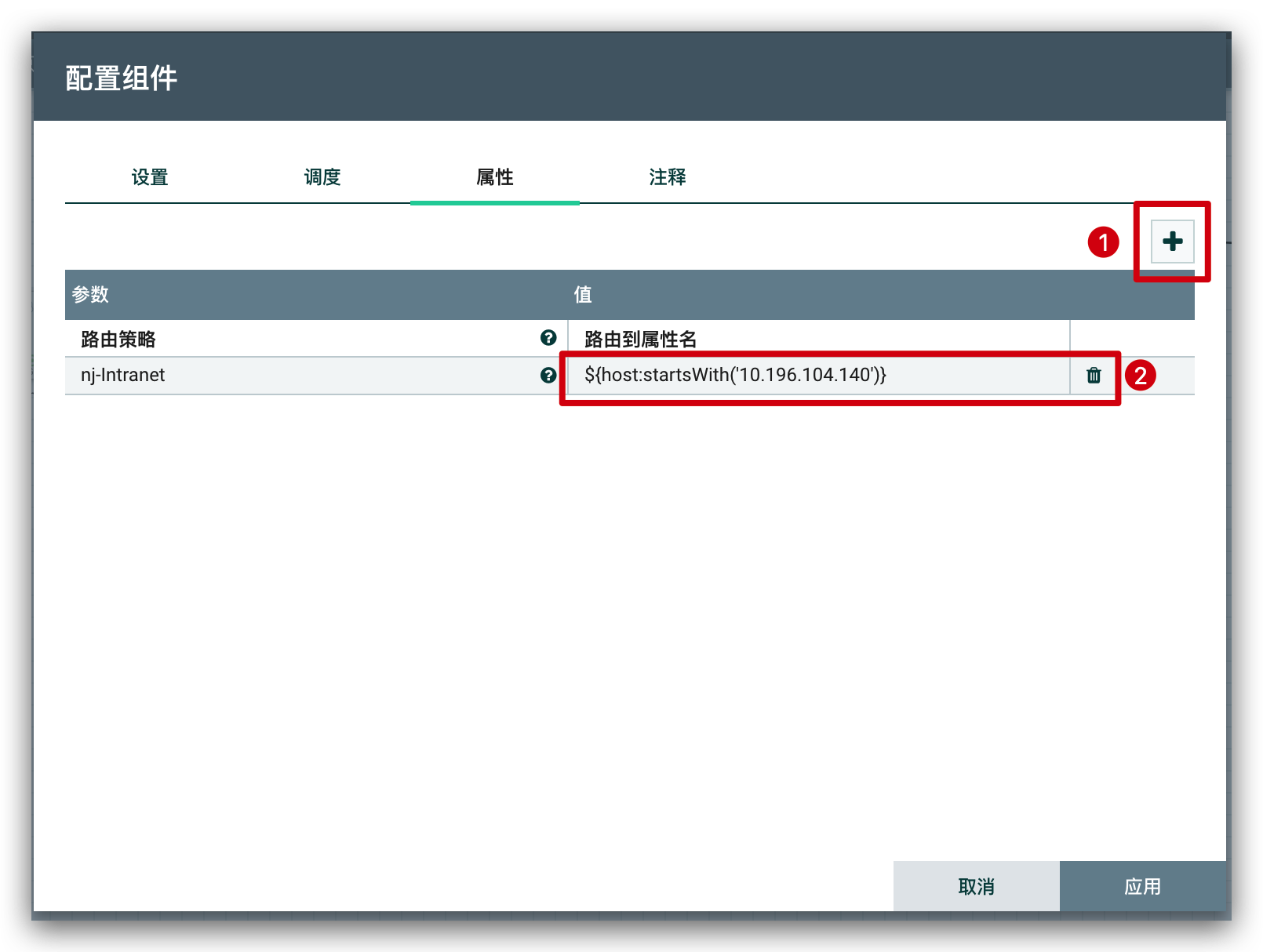Select the nj-Intranet parameter name

123,376
